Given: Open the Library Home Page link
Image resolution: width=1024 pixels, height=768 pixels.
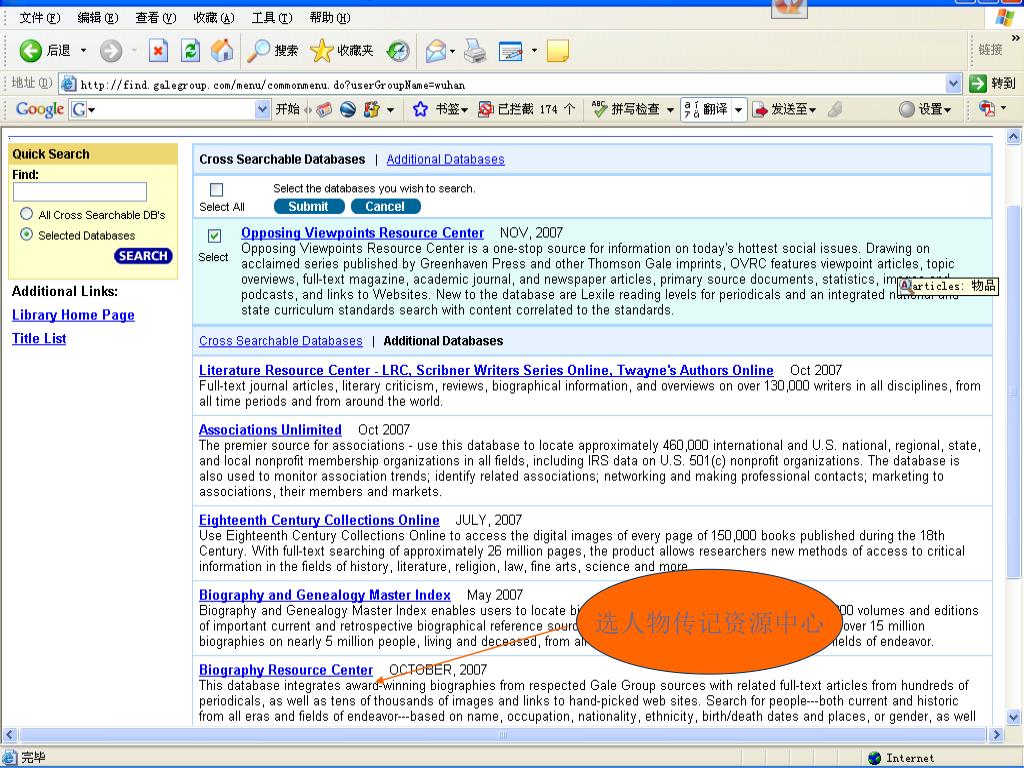Looking at the screenshot, I should click(x=73, y=315).
